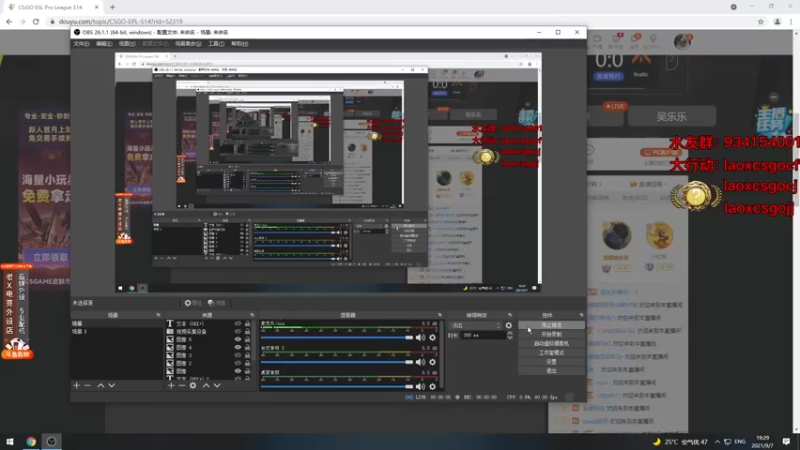Open the scene transition type dropdown

pyautogui.click(x=475, y=325)
